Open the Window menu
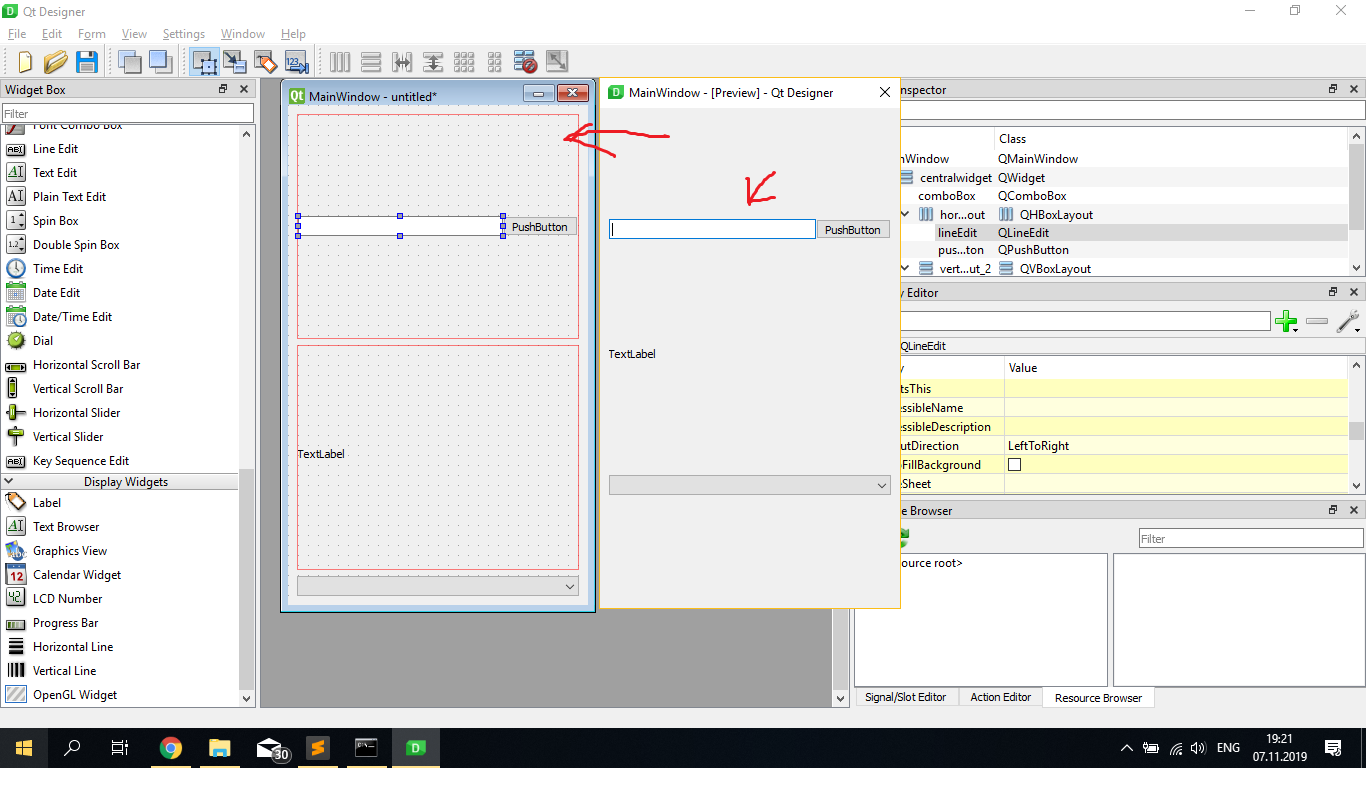This screenshot has height=800, width=1366. coord(243,34)
